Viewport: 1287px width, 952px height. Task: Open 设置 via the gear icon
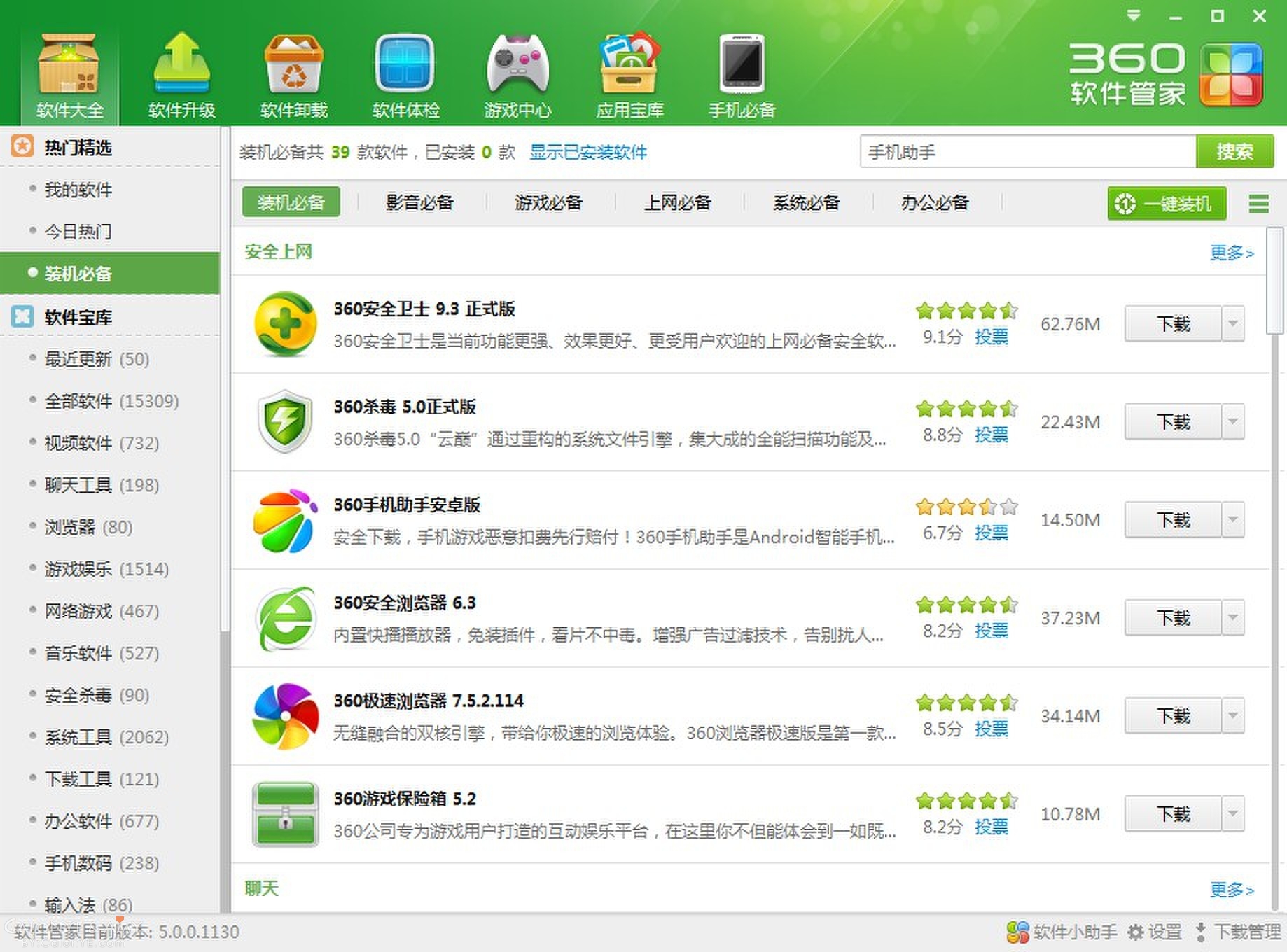click(x=1138, y=932)
